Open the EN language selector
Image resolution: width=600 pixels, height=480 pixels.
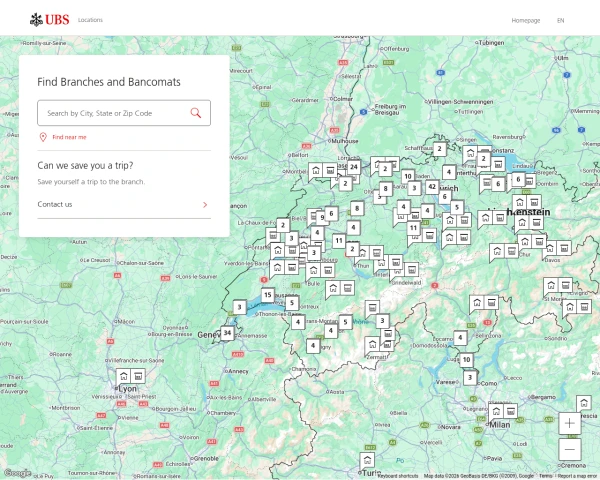tap(561, 21)
